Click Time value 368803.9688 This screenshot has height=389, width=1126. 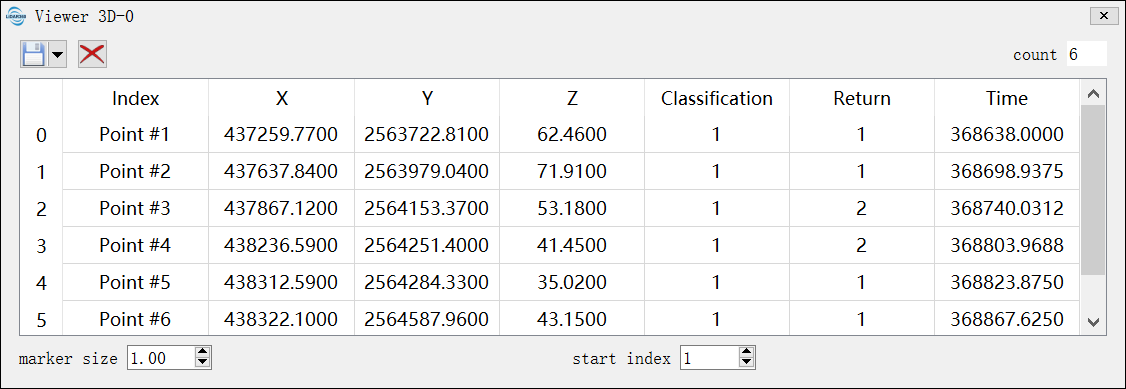tap(1007, 246)
